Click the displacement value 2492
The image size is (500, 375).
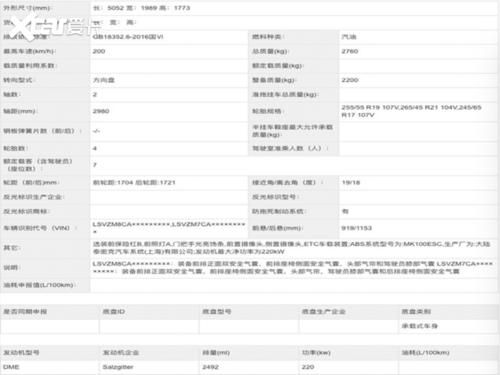click(211, 367)
